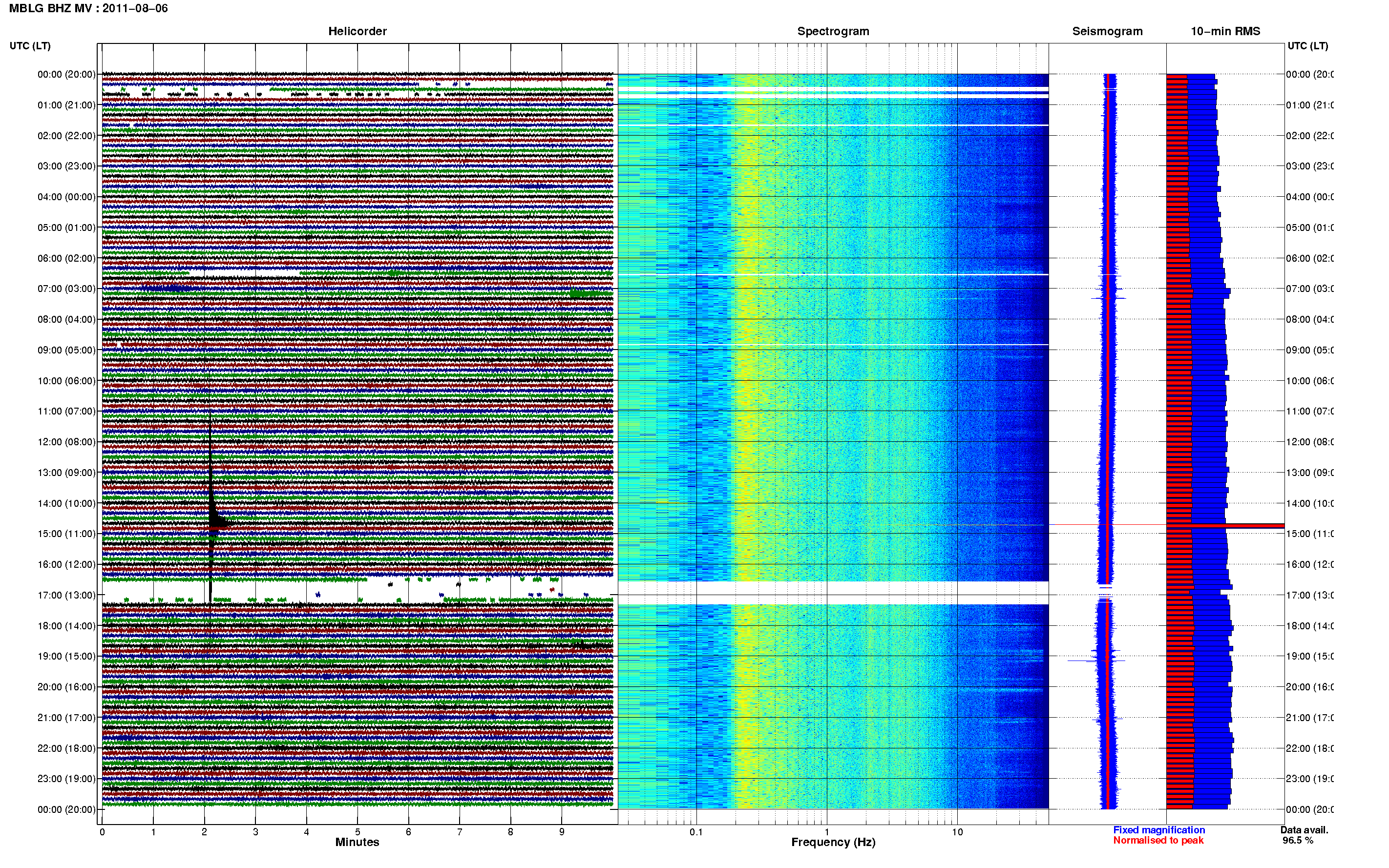Click left time label '16:00 (12:00)'
This screenshot has height=868, width=1389.
pos(66,565)
